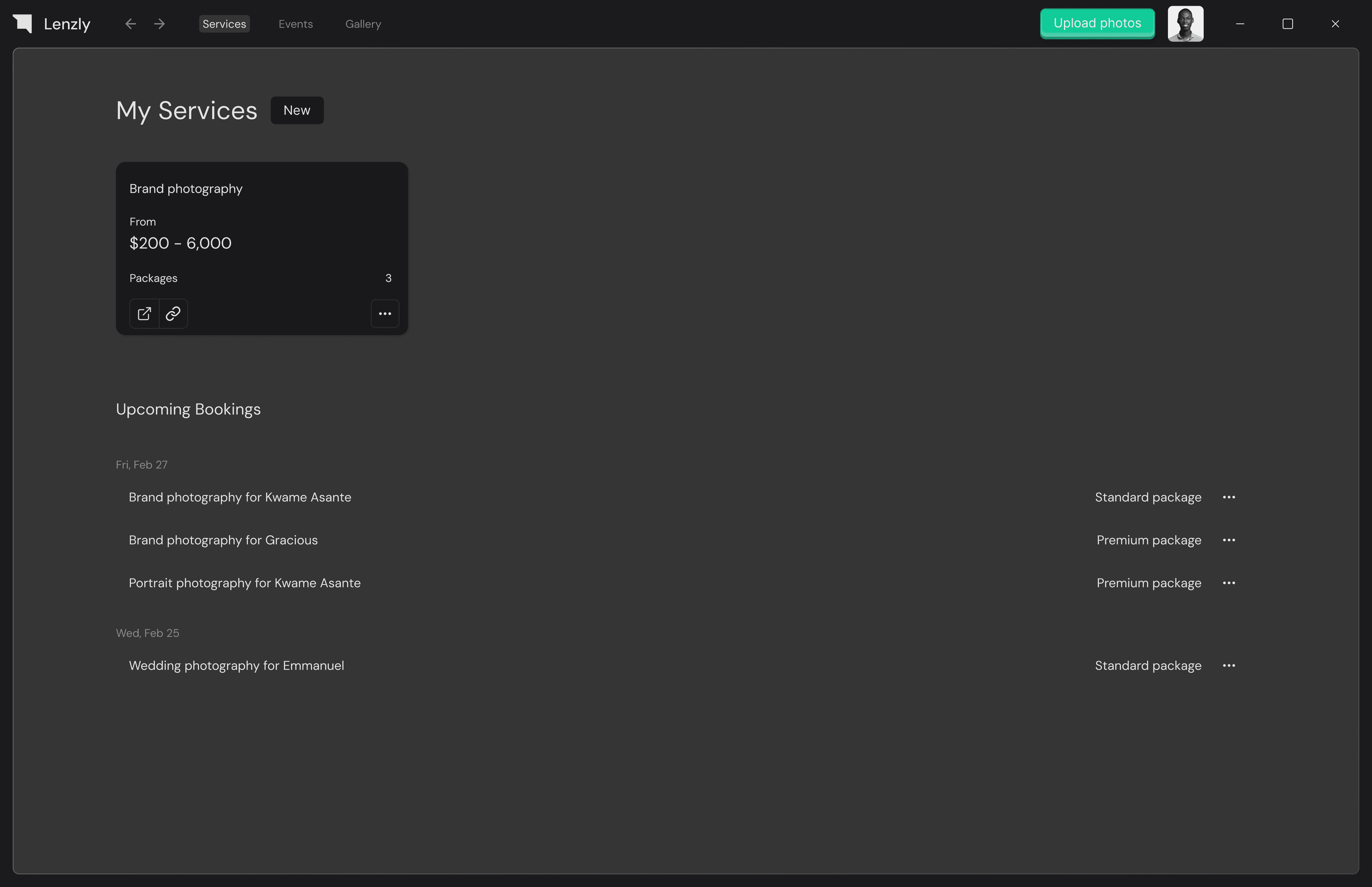The image size is (1372, 887).
Task: Open options for Wedding photography for Emmanuel
Action: (1229, 666)
